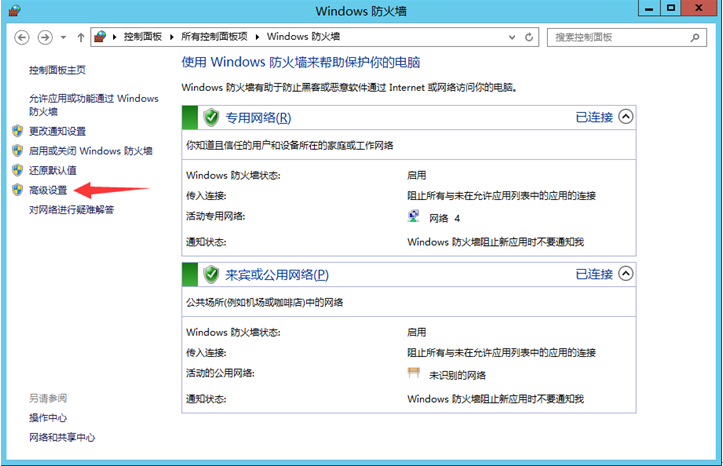Viewport: 723px width, 466px height.
Task: Click the back navigation arrow
Action: pyautogui.click(x=21, y=37)
